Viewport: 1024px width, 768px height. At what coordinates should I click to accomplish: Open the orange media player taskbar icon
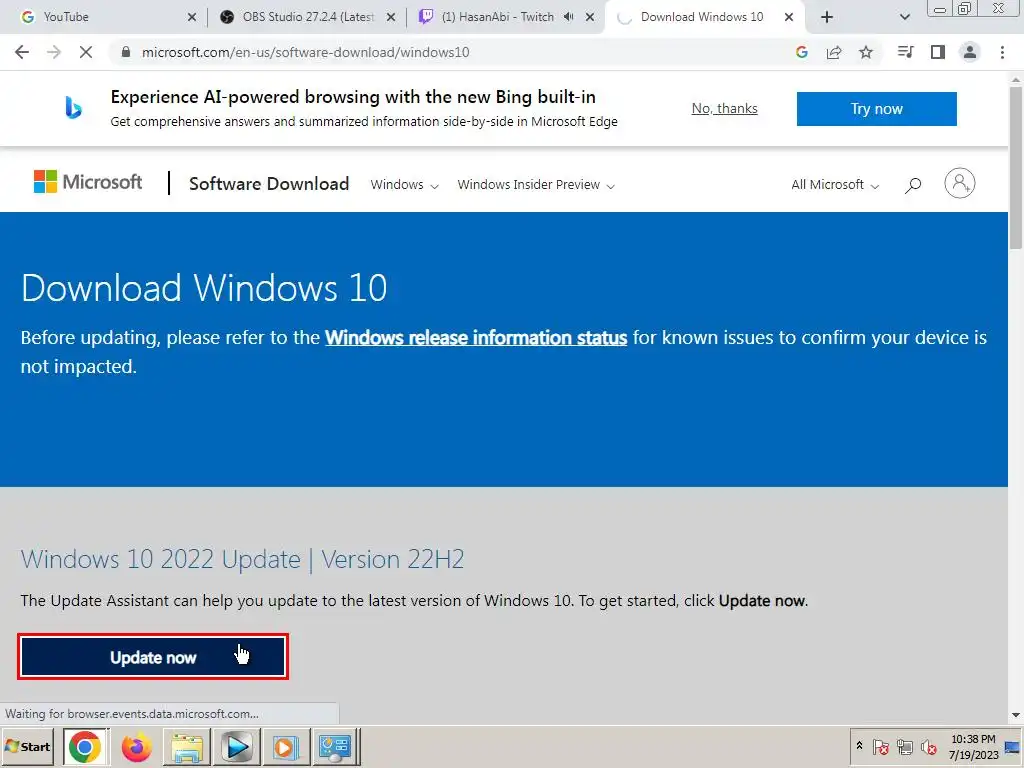285,746
